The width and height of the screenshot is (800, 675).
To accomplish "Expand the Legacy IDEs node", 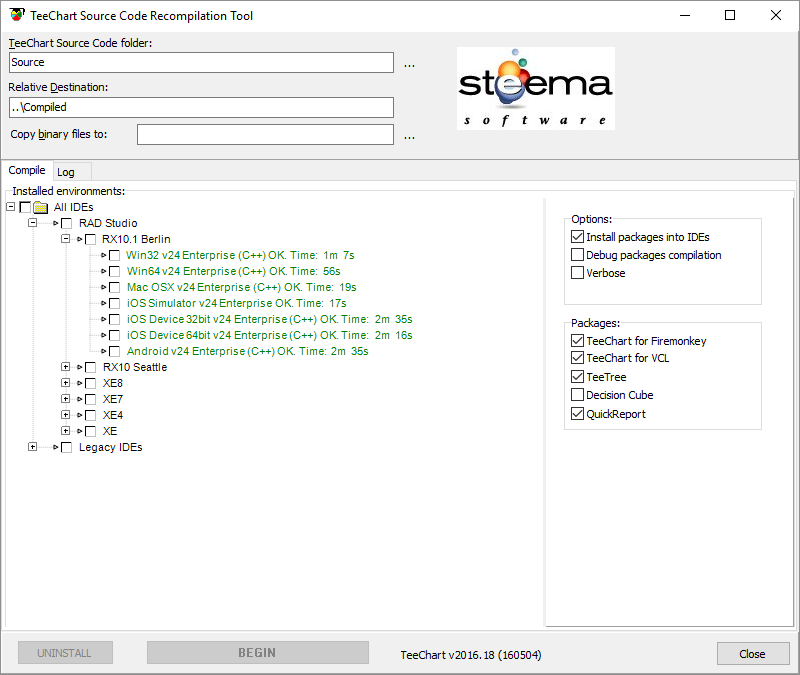I will coord(33,446).
